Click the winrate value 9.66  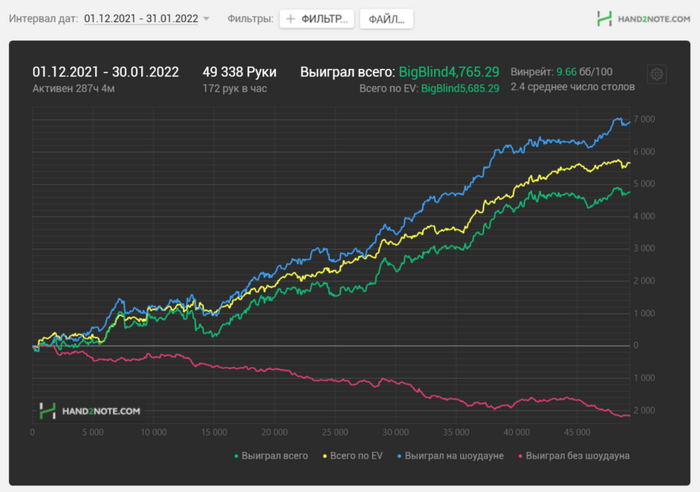pyautogui.click(x=566, y=72)
